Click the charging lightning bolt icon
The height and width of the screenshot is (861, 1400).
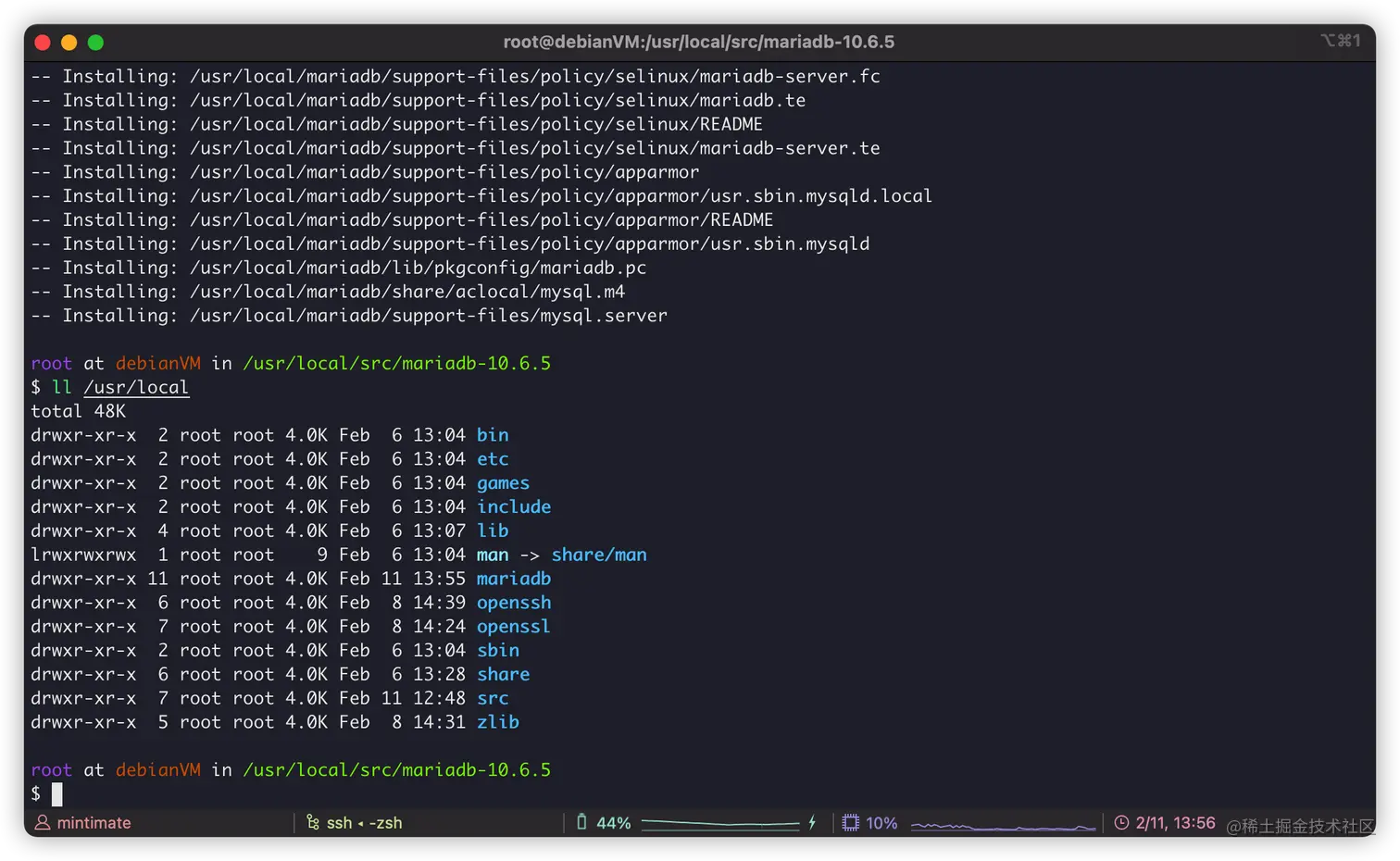point(812,822)
